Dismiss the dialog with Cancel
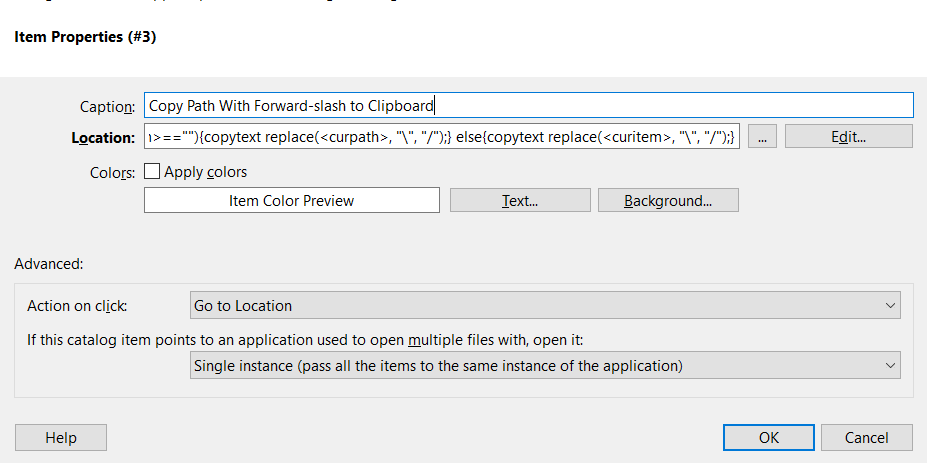927x463 pixels. [x=866, y=438]
